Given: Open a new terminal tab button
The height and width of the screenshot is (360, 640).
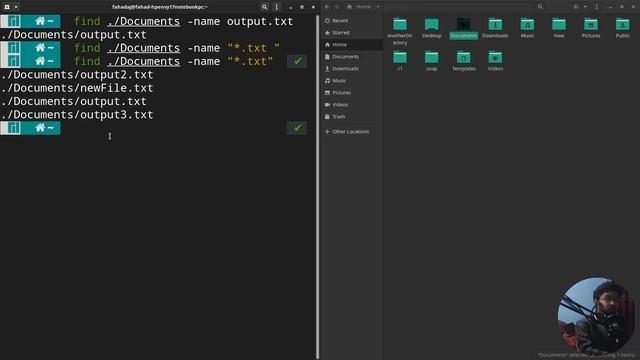Looking at the screenshot, I should 7,7.
